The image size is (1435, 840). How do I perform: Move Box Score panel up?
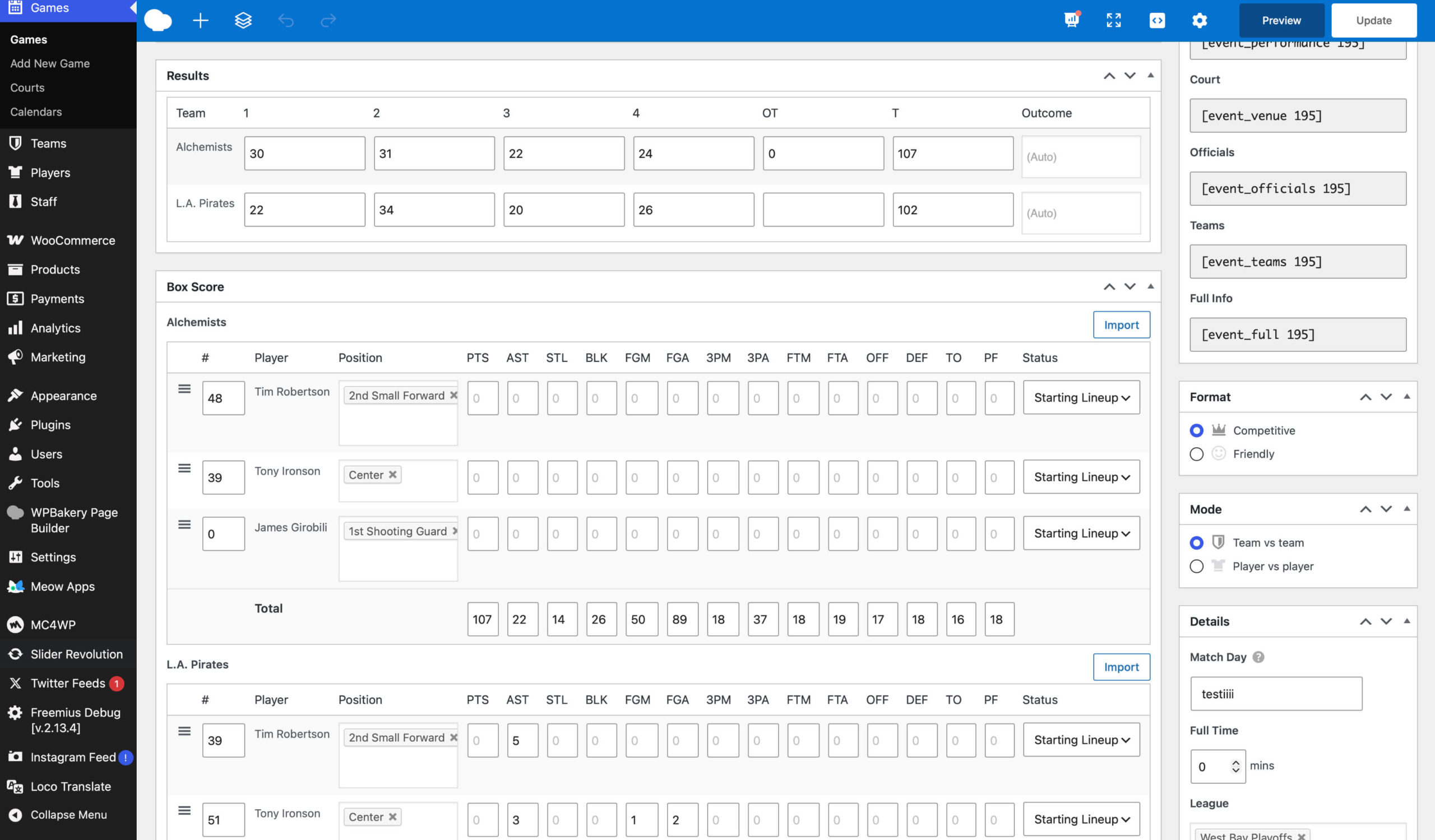click(x=1109, y=286)
